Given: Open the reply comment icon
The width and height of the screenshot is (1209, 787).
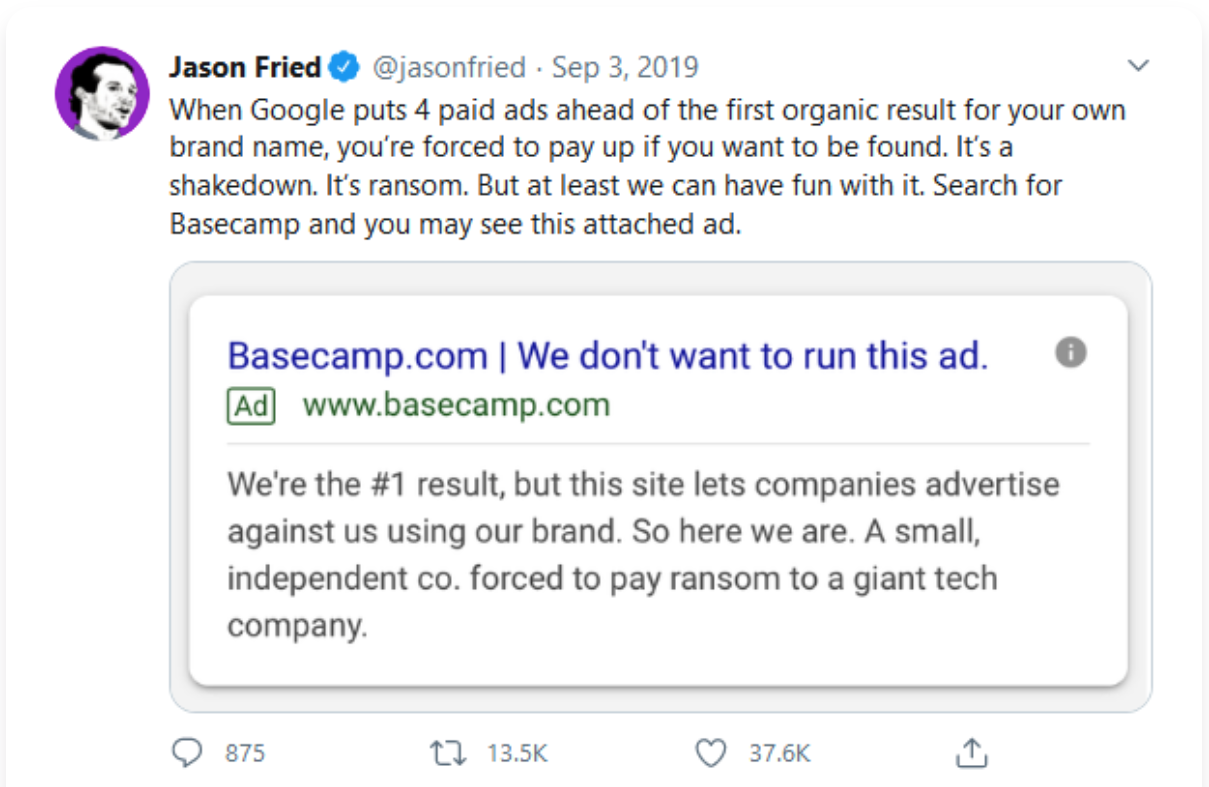Looking at the screenshot, I should tap(187, 752).
